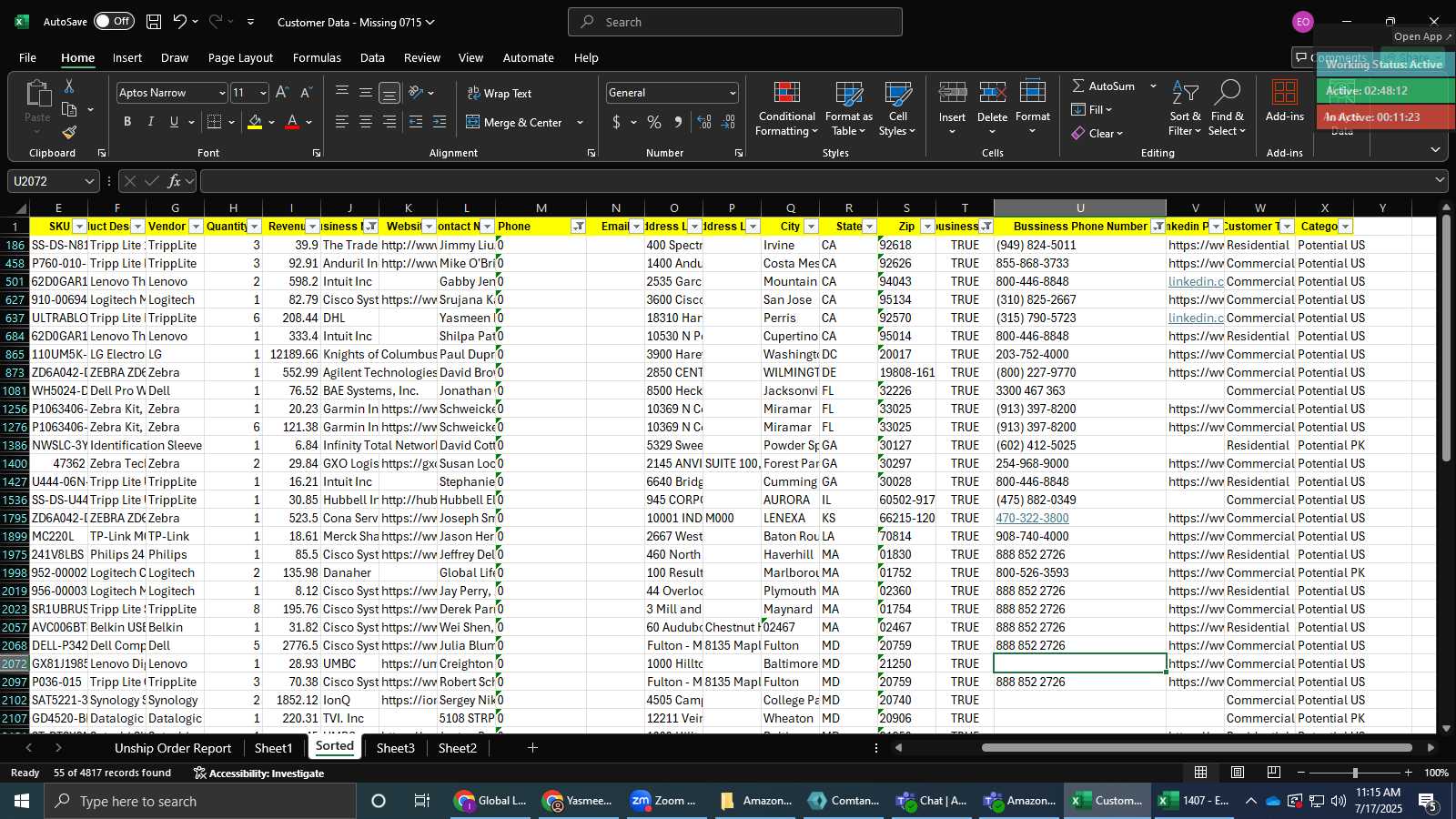The image size is (1456, 819).
Task: Click the Delete cells icon
Action: point(992,93)
